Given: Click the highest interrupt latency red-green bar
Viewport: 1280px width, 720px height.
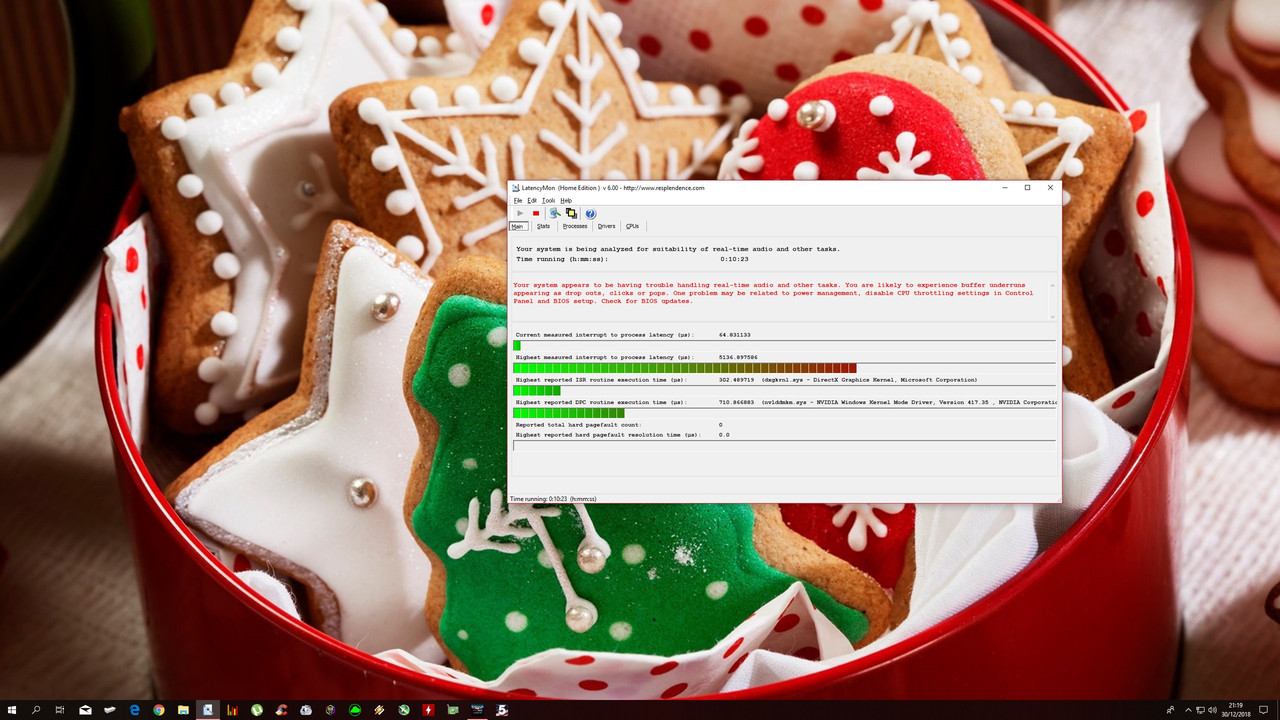Looking at the screenshot, I should (685, 368).
